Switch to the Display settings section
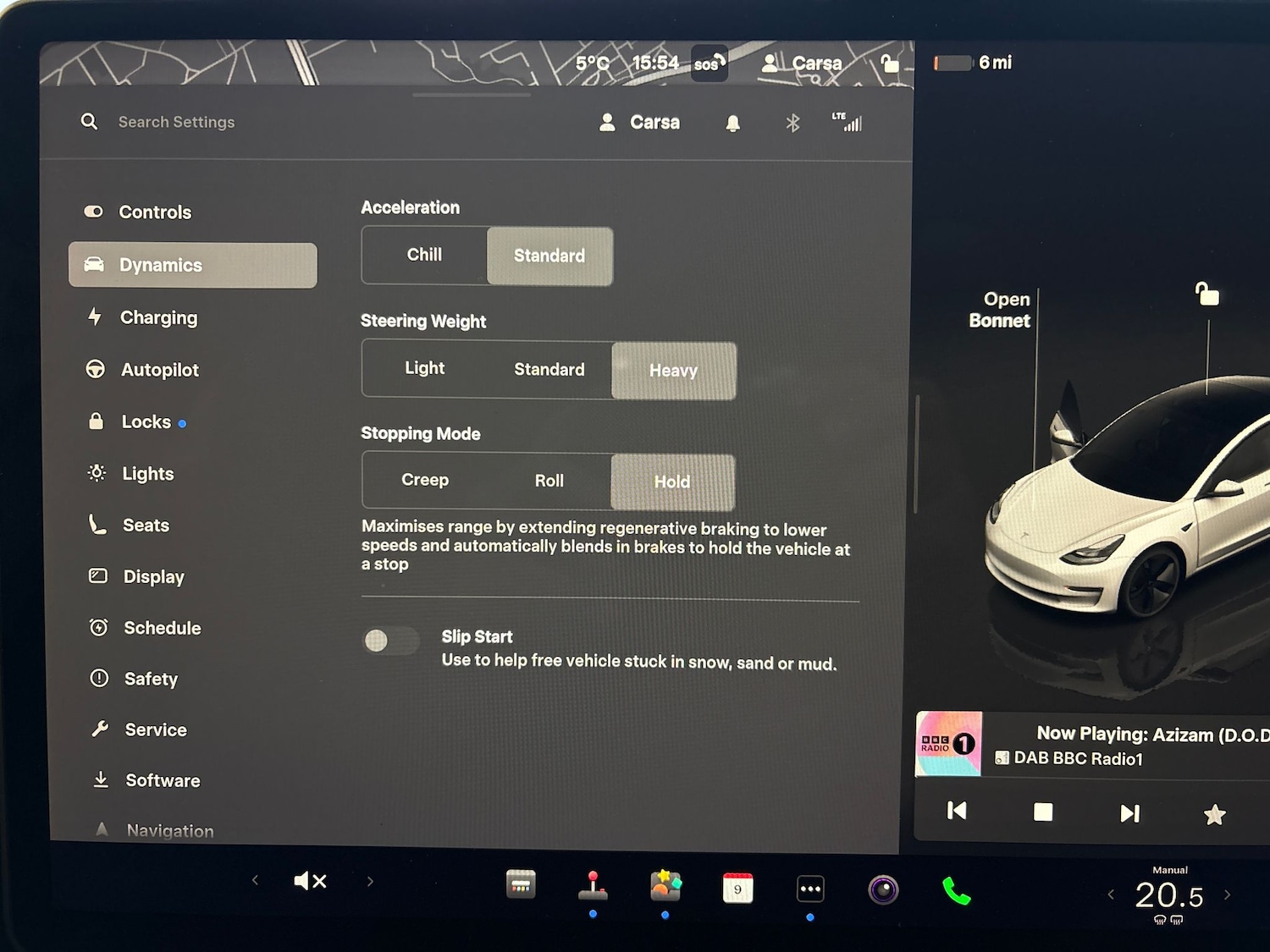The width and height of the screenshot is (1270, 952). [x=153, y=576]
